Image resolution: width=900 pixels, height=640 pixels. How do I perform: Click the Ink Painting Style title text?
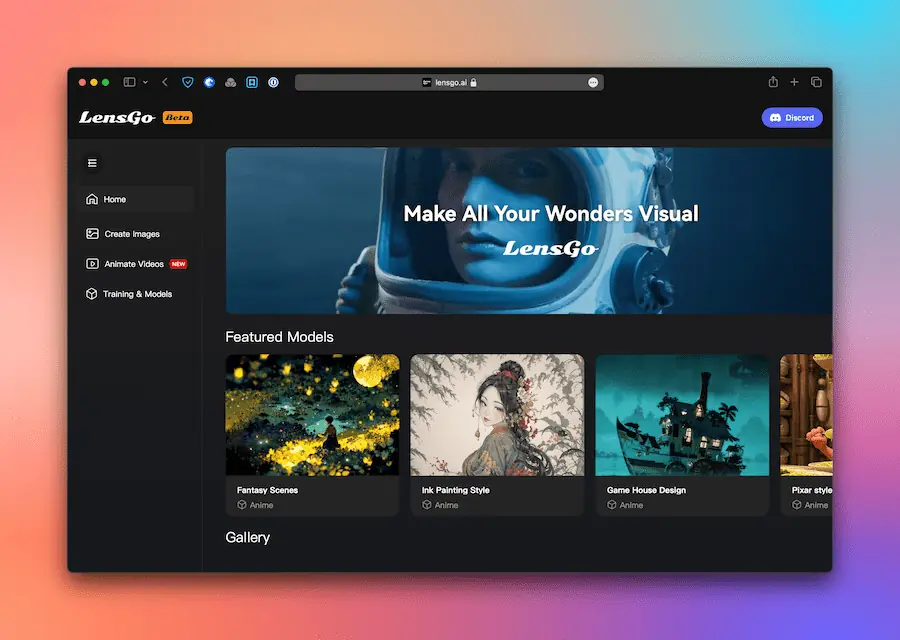[456, 490]
